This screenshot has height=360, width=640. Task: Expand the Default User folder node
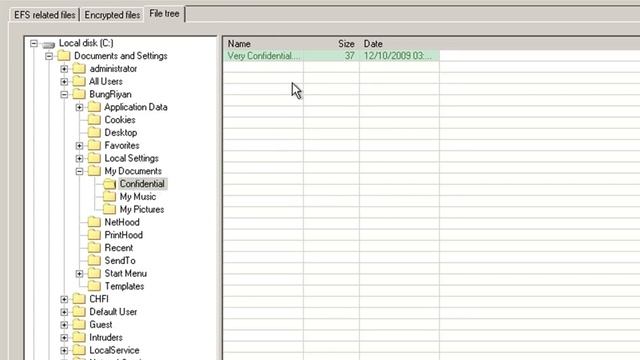(x=64, y=312)
